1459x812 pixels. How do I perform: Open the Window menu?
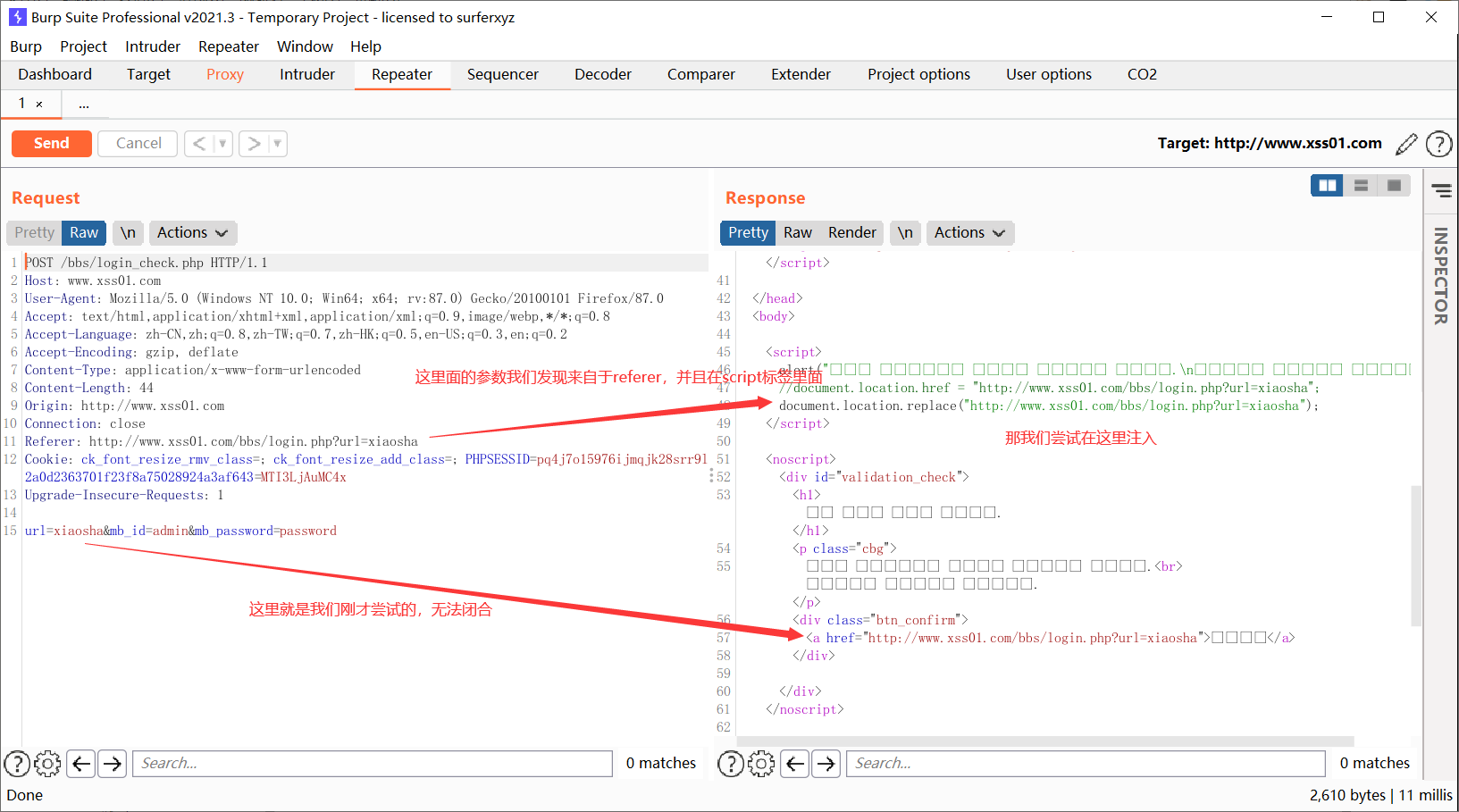click(x=305, y=46)
